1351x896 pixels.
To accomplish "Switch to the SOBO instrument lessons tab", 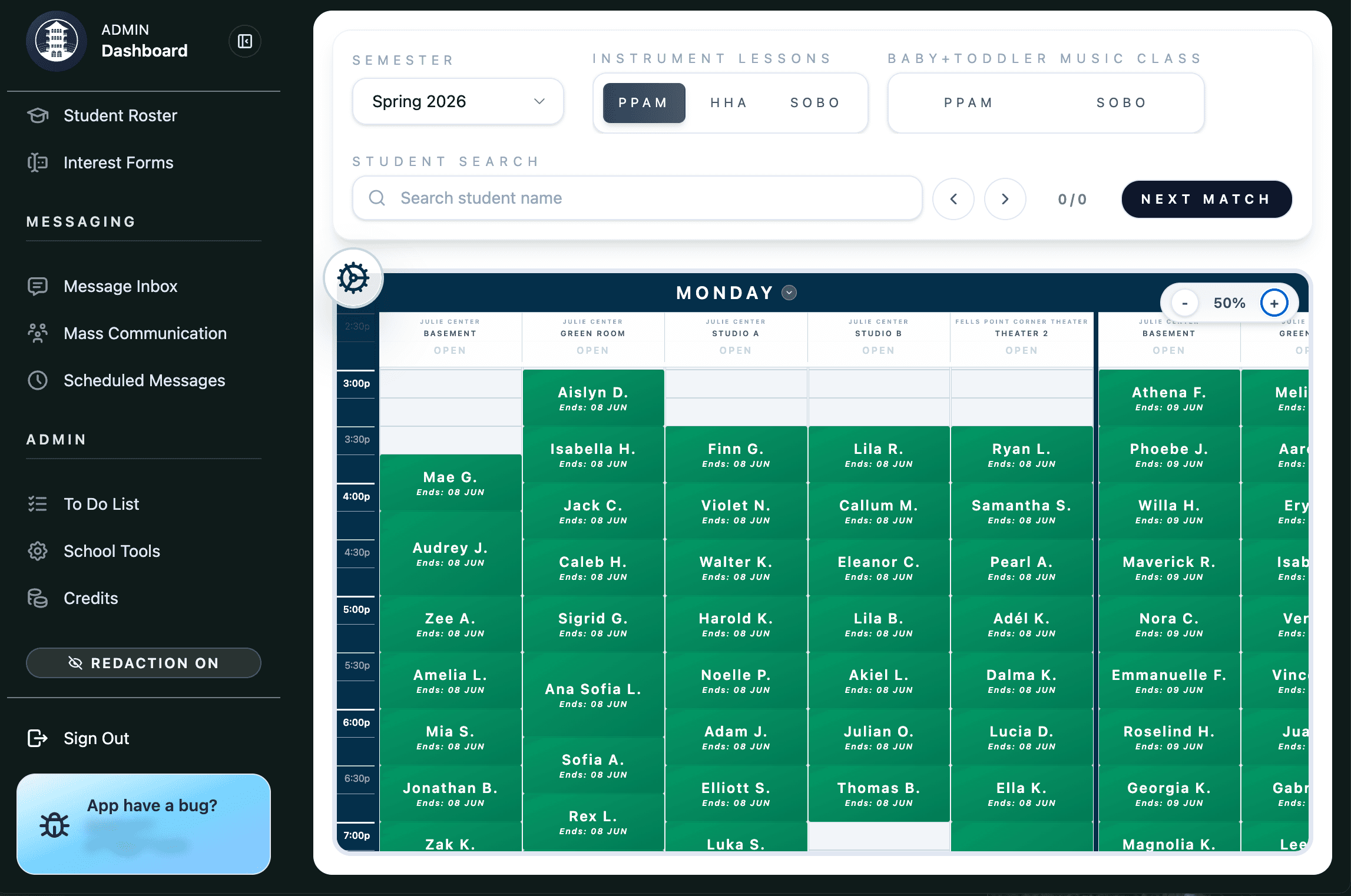I will pyautogui.click(x=814, y=102).
